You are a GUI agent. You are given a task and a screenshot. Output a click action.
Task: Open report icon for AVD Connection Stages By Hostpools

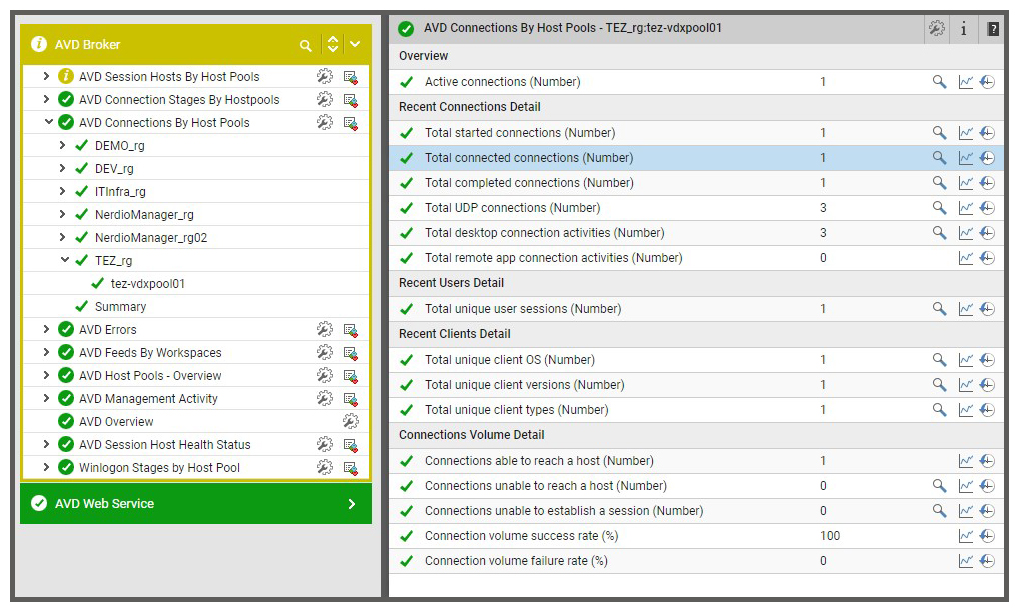point(351,100)
